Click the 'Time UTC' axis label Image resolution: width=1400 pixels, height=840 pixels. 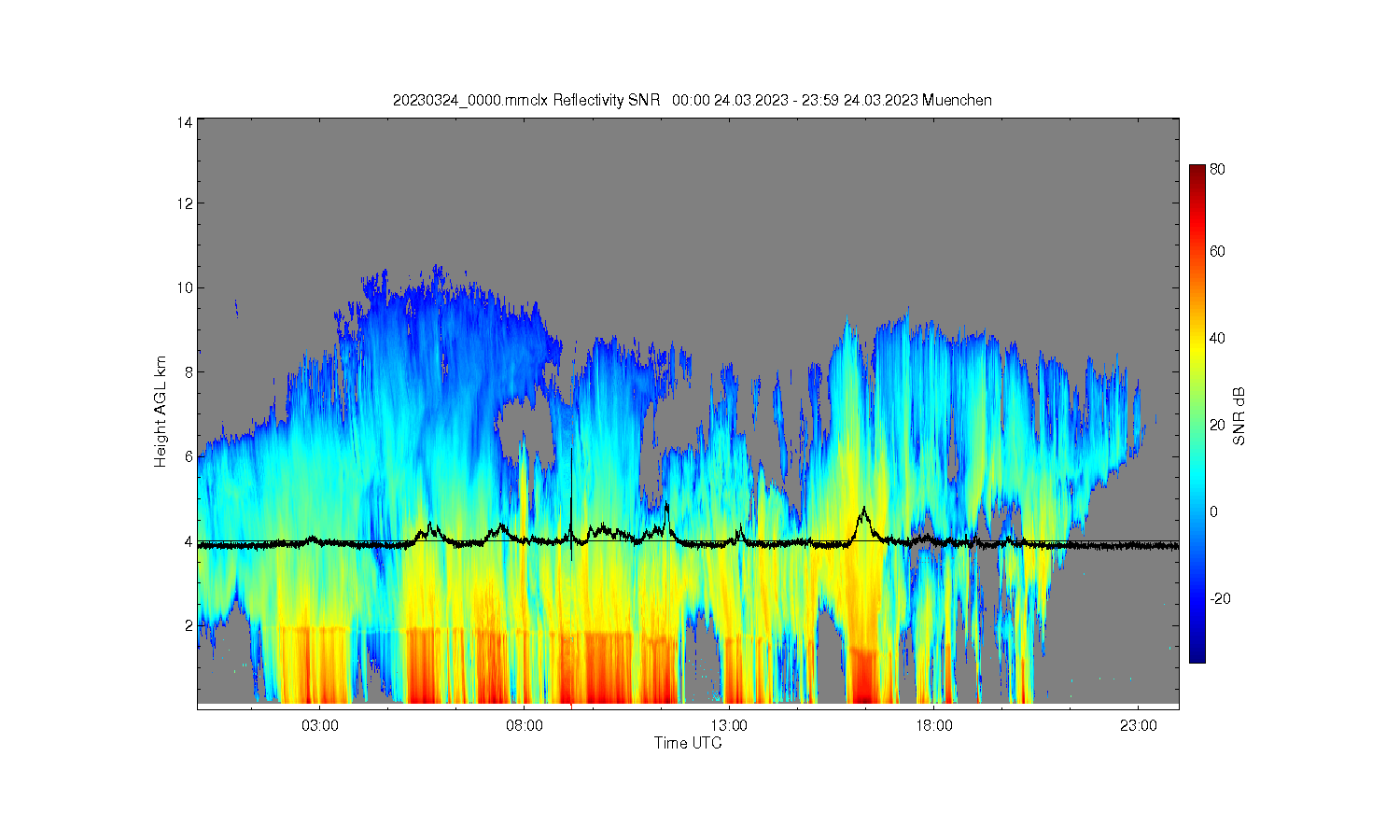pos(688,744)
